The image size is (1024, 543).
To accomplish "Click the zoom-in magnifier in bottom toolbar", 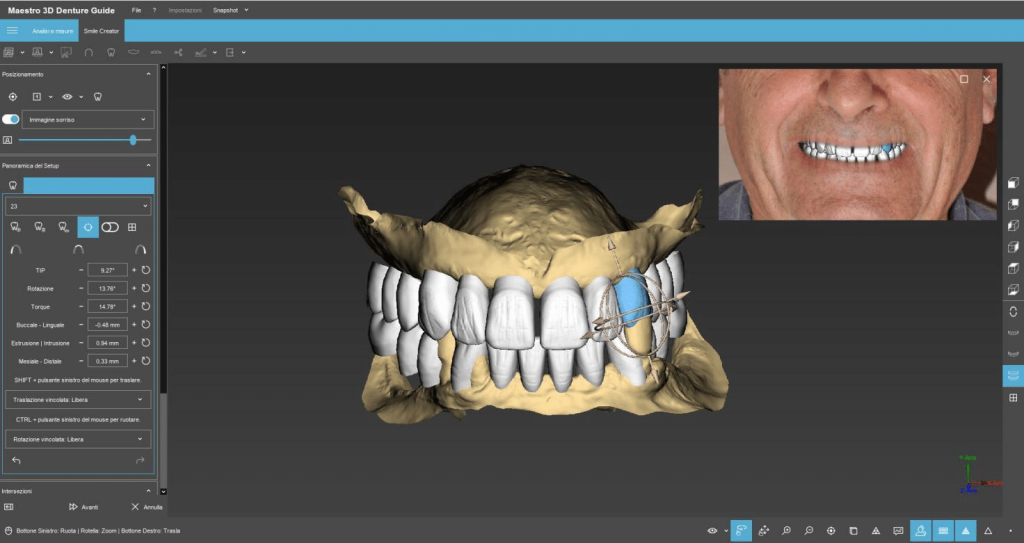I will (x=787, y=530).
